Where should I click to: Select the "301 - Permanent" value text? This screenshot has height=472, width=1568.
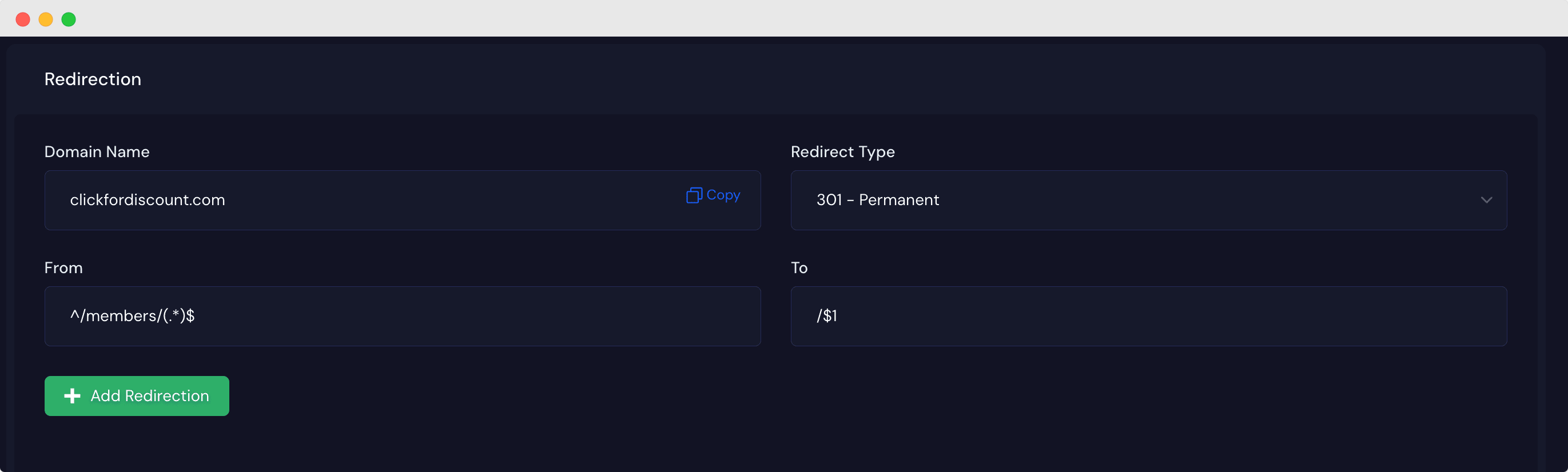pyautogui.click(x=877, y=200)
